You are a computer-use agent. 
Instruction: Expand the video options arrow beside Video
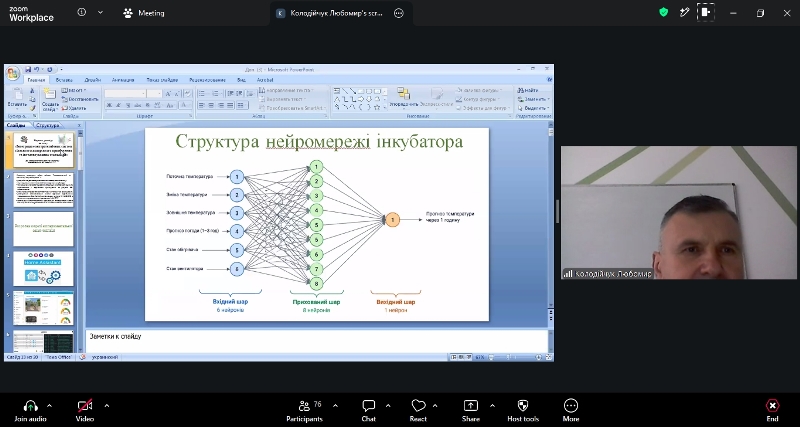pyautogui.click(x=107, y=406)
